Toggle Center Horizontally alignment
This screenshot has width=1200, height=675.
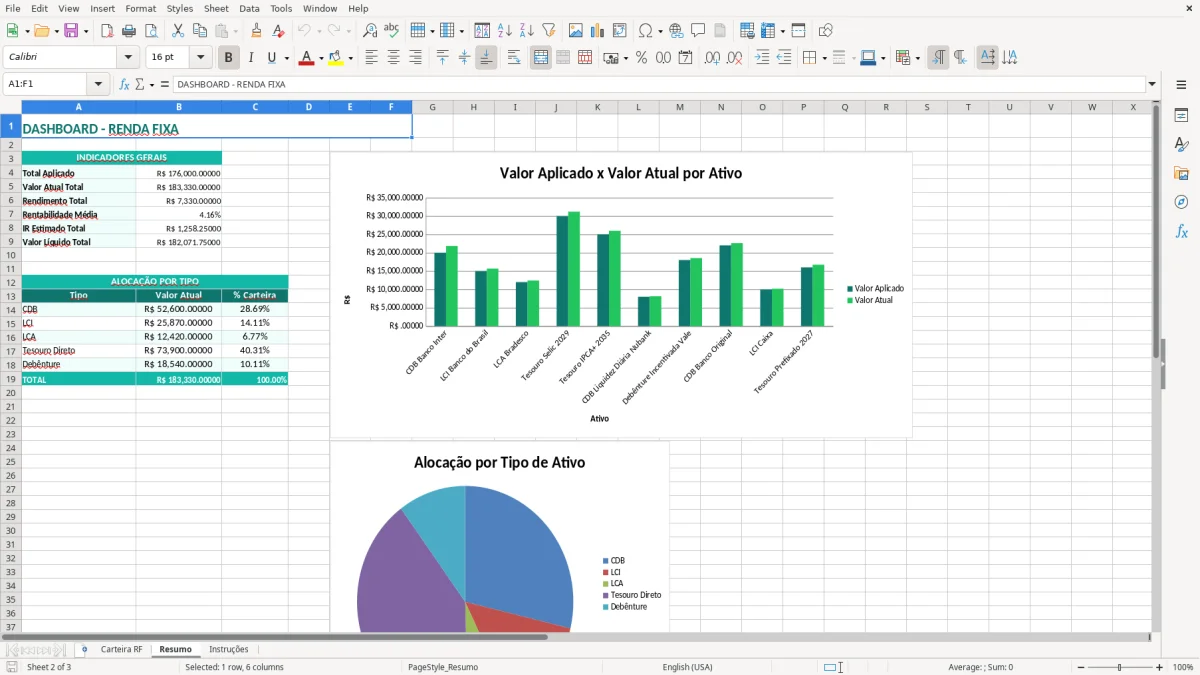point(393,58)
